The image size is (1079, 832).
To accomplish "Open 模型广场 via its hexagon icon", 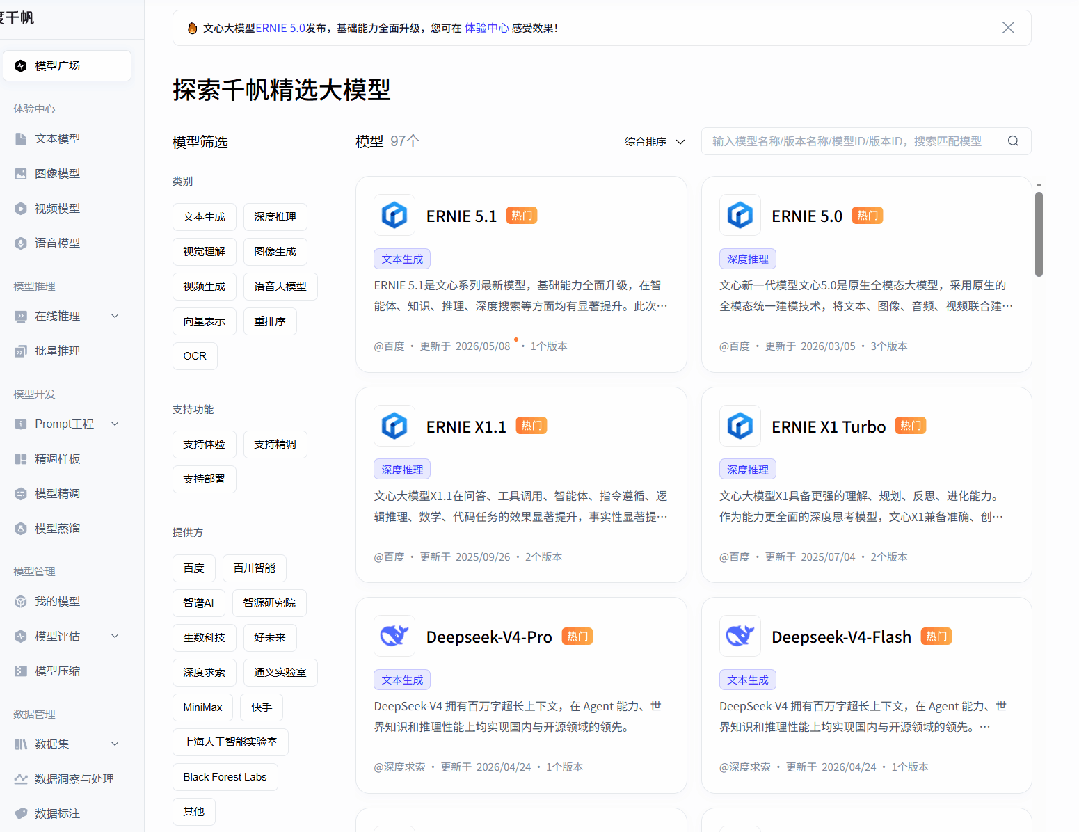I will click(x=21, y=66).
